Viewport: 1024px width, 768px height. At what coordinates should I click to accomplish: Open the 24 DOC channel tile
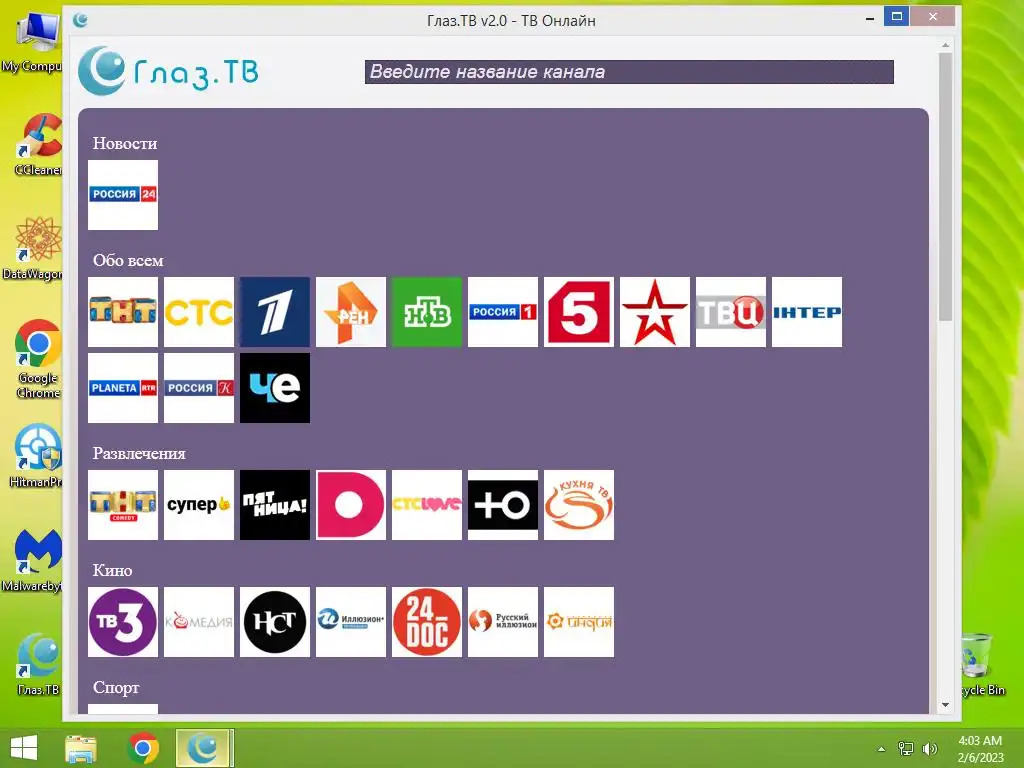(x=426, y=622)
